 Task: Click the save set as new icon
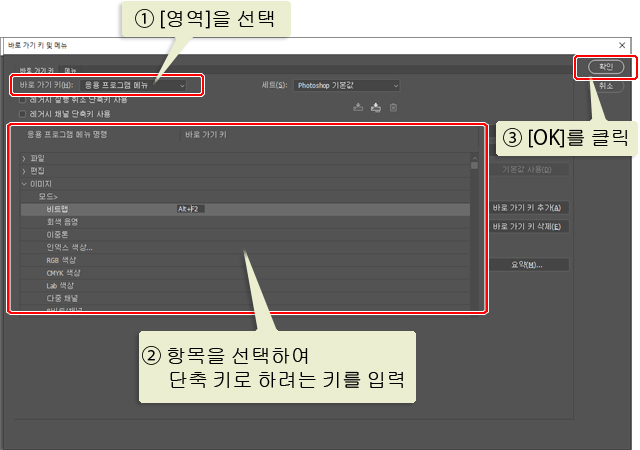click(x=375, y=107)
